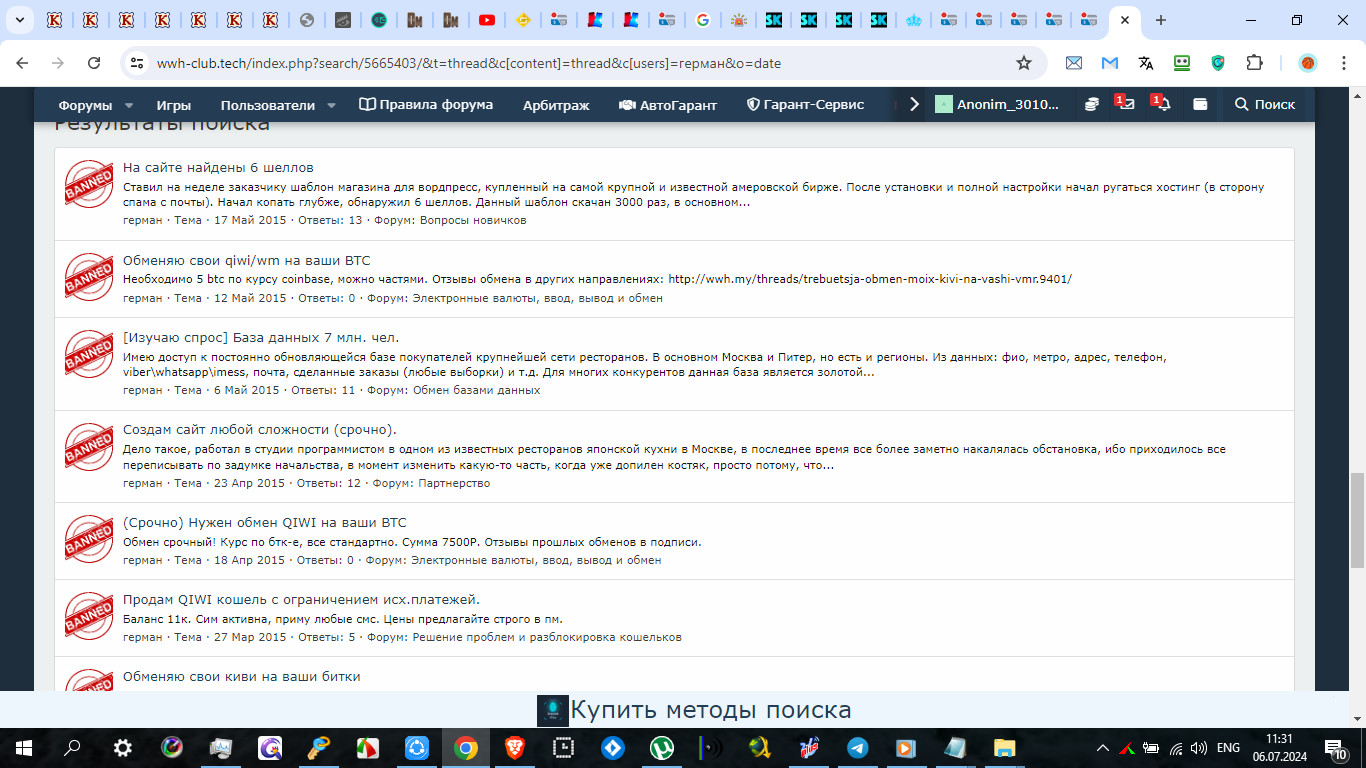Go to Арбитраж section
The width and height of the screenshot is (1366, 768).
pyautogui.click(x=556, y=105)
